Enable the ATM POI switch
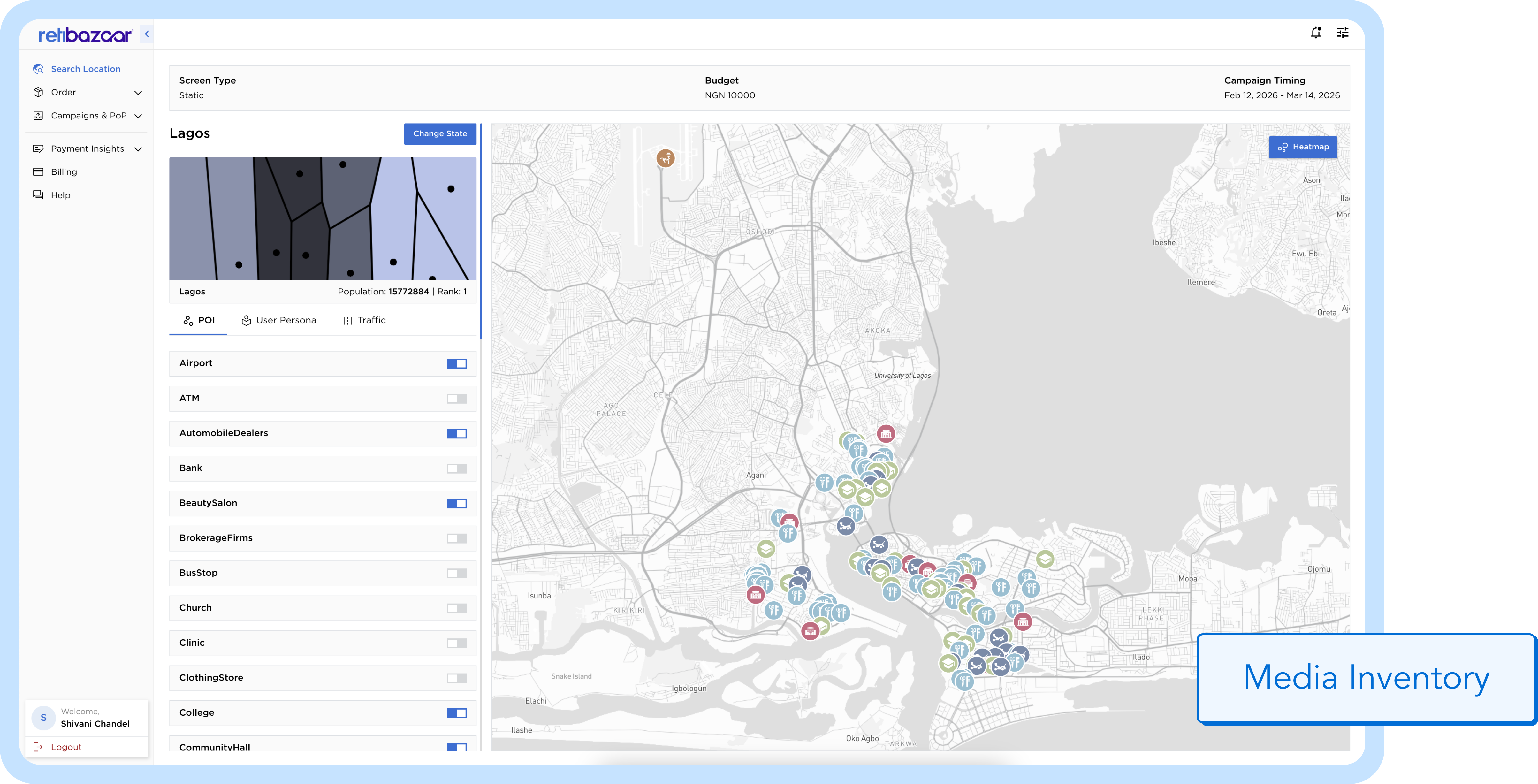Viewport: 1538px width, 784px height. [457, 399]
